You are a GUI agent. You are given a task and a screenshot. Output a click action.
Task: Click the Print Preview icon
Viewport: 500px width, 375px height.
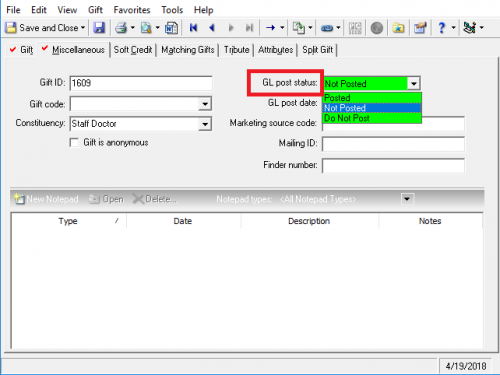[x=146, y=28]
